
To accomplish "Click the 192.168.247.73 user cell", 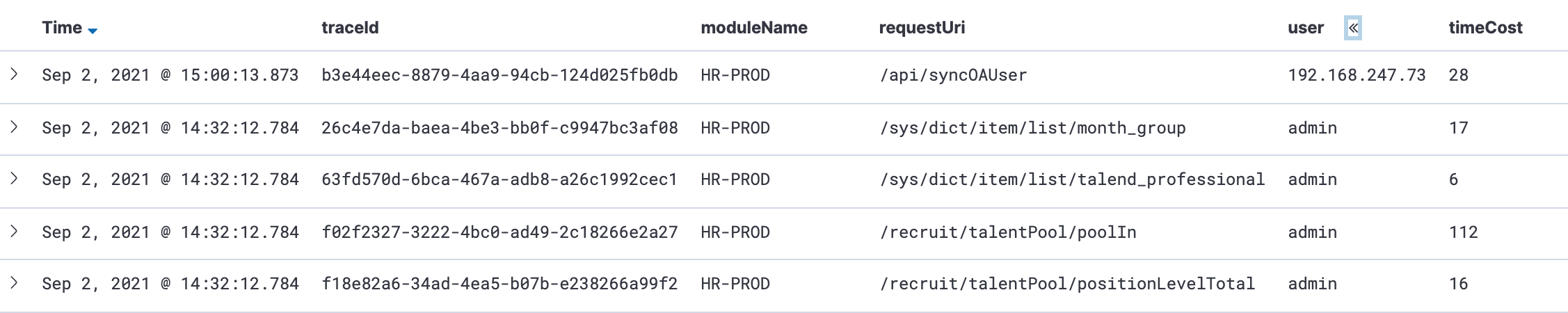I will click(1357, 75).
